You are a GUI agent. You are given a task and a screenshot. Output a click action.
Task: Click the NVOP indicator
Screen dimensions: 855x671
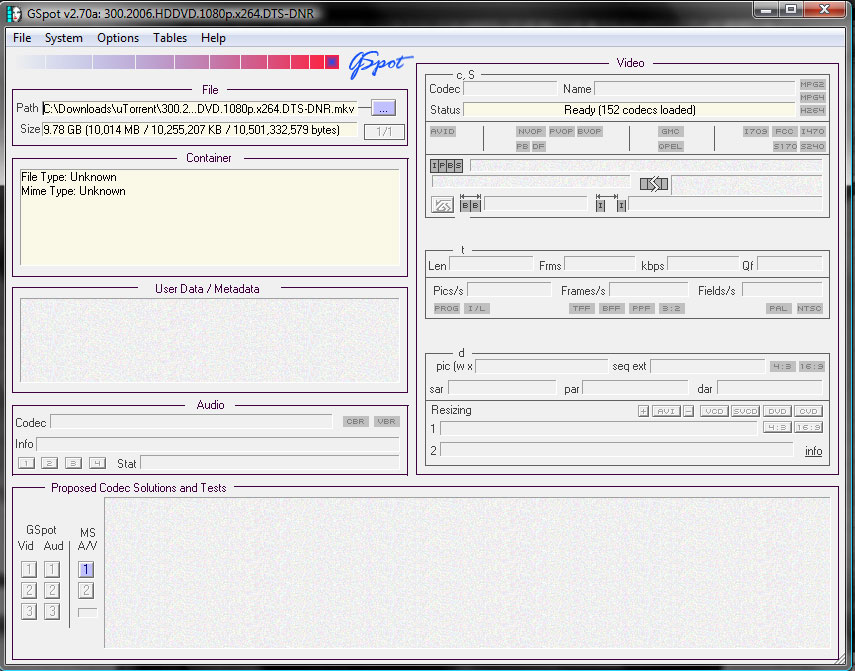coord(530,131)
